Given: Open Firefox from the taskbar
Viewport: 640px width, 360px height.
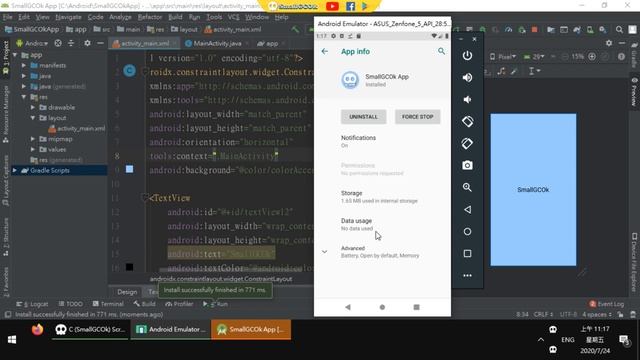Looking at the screenshot, I should (37, 329).
